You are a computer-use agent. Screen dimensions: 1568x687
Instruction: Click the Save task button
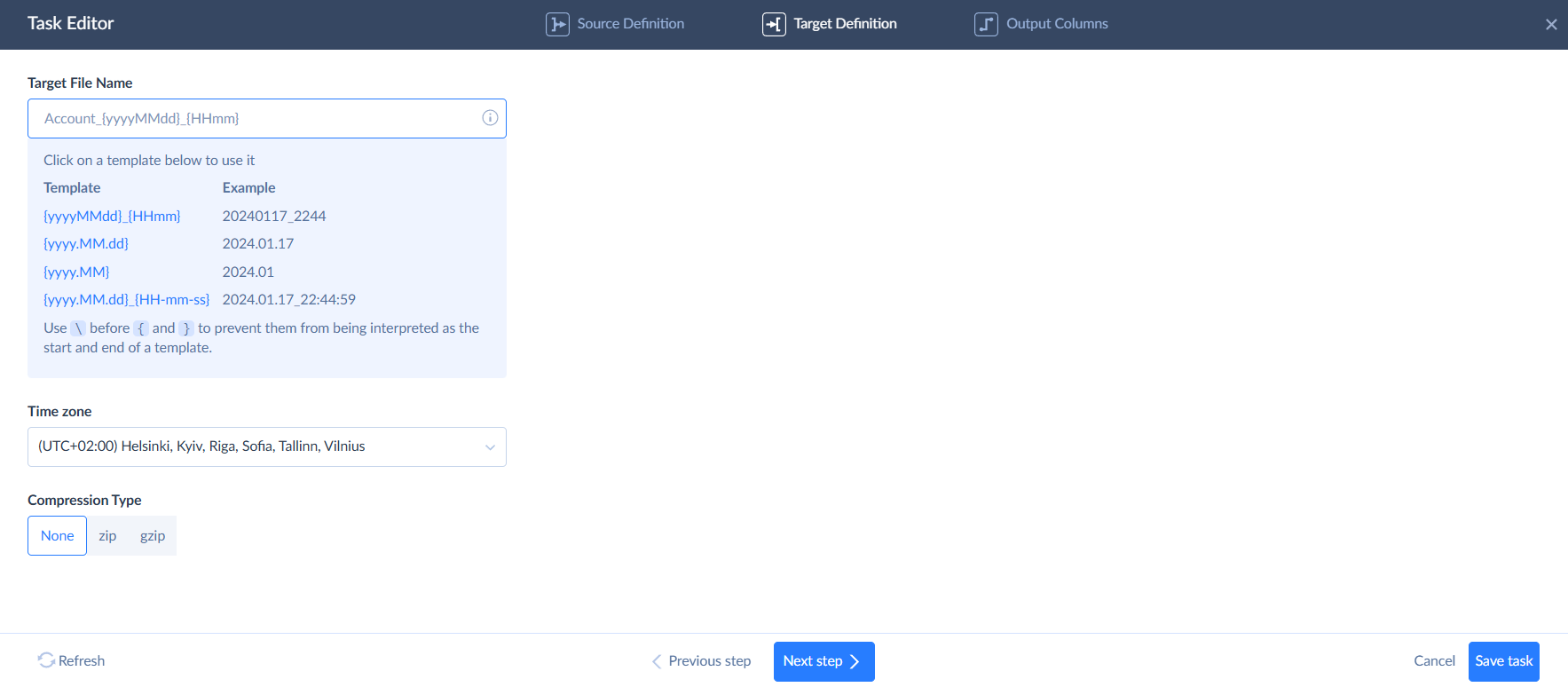[x=1503, y=661]
